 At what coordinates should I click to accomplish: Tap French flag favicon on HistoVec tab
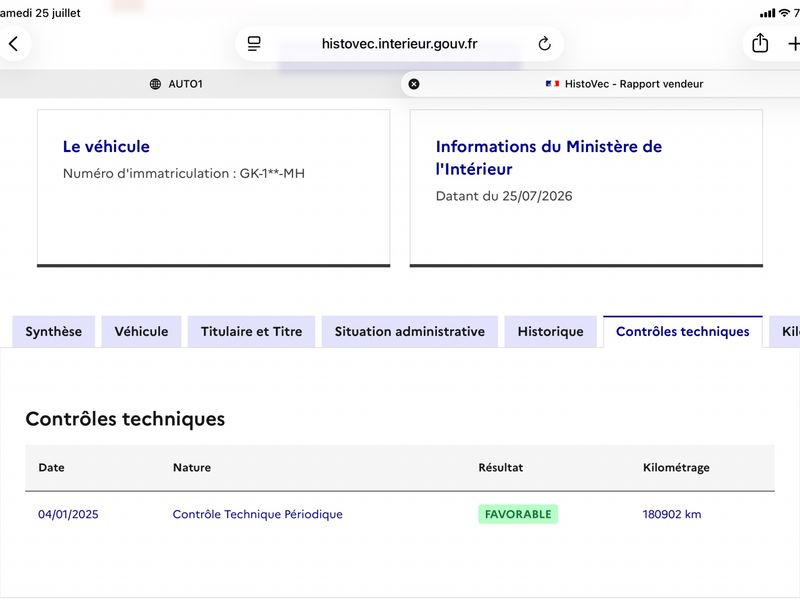point(552,84)
